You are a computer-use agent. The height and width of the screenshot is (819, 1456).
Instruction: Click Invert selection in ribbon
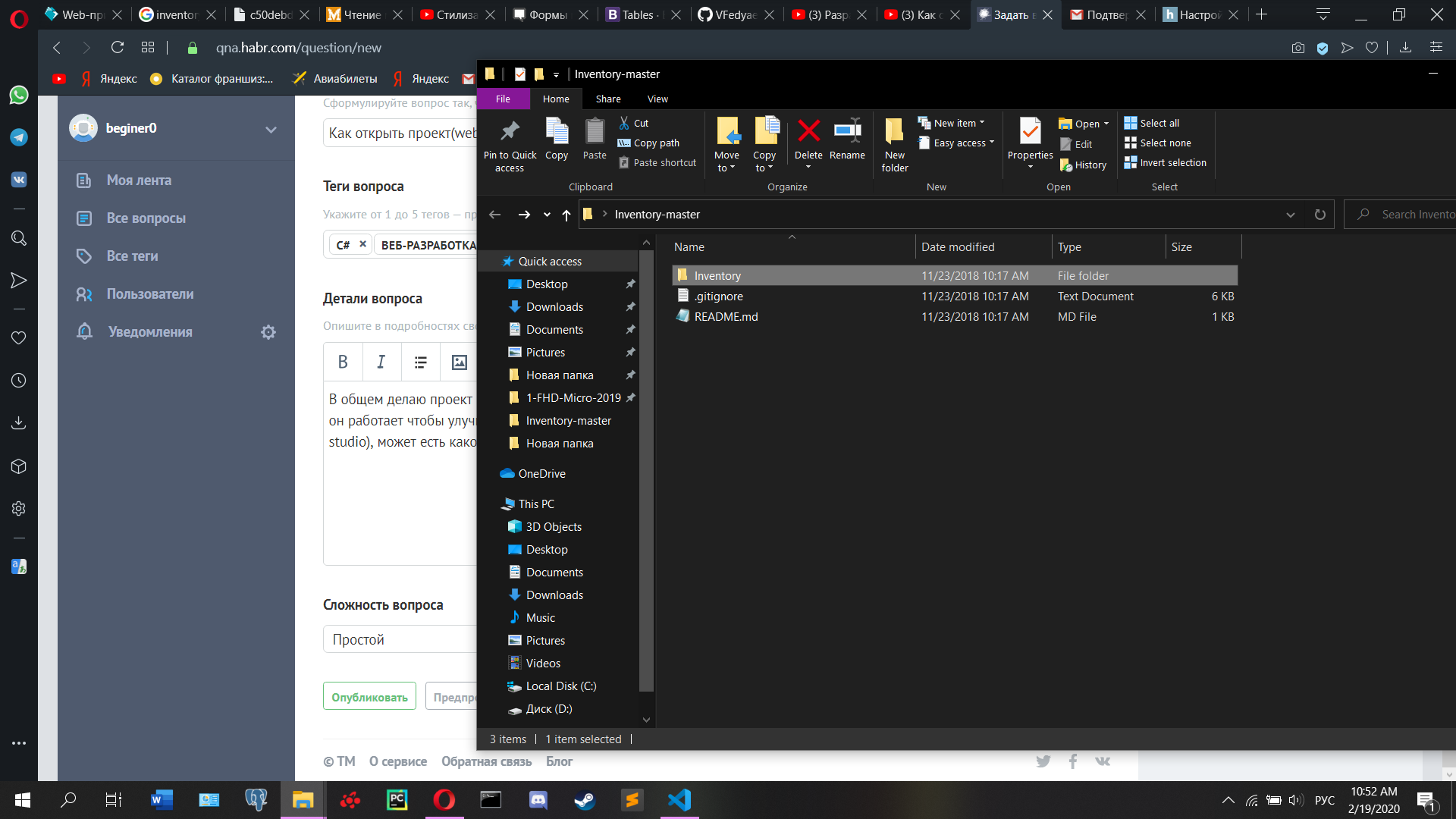pyautogui.click(x=1166, y=162)
